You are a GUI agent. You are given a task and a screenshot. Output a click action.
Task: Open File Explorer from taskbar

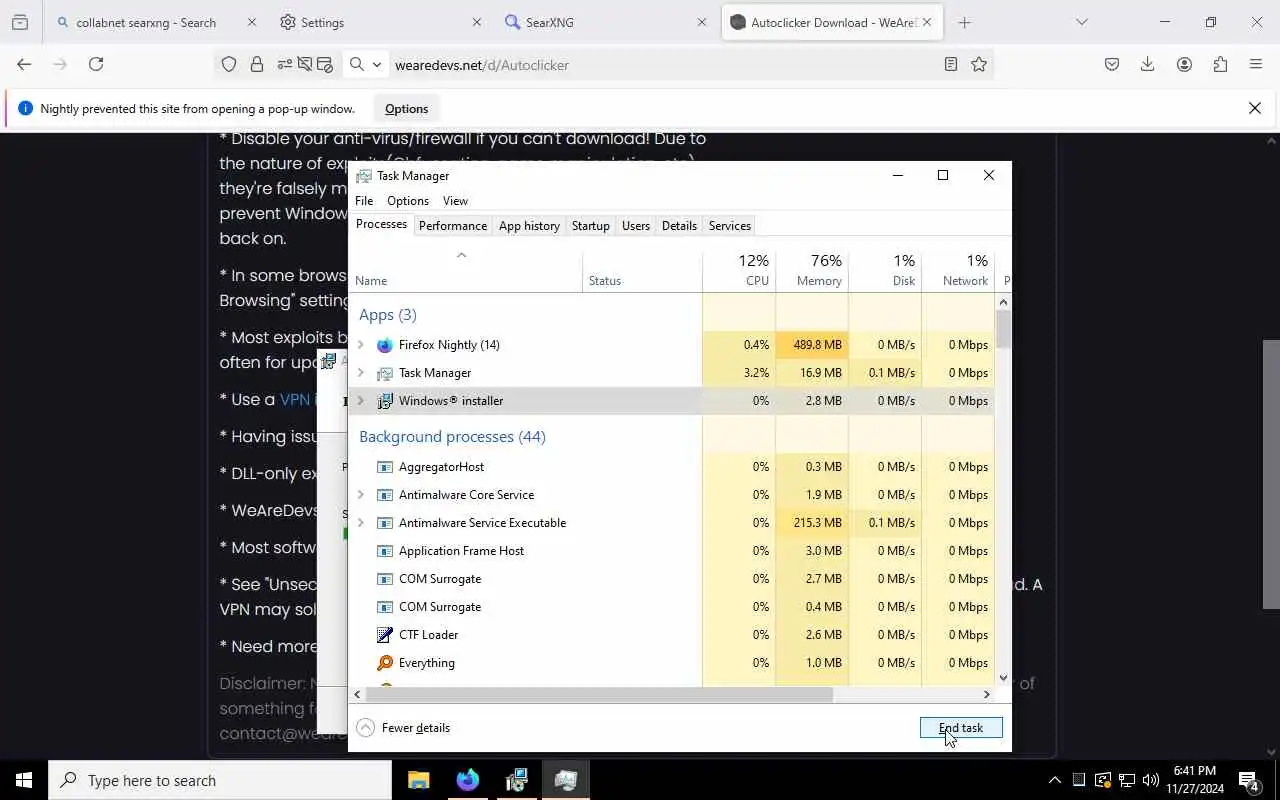[419, 780]
